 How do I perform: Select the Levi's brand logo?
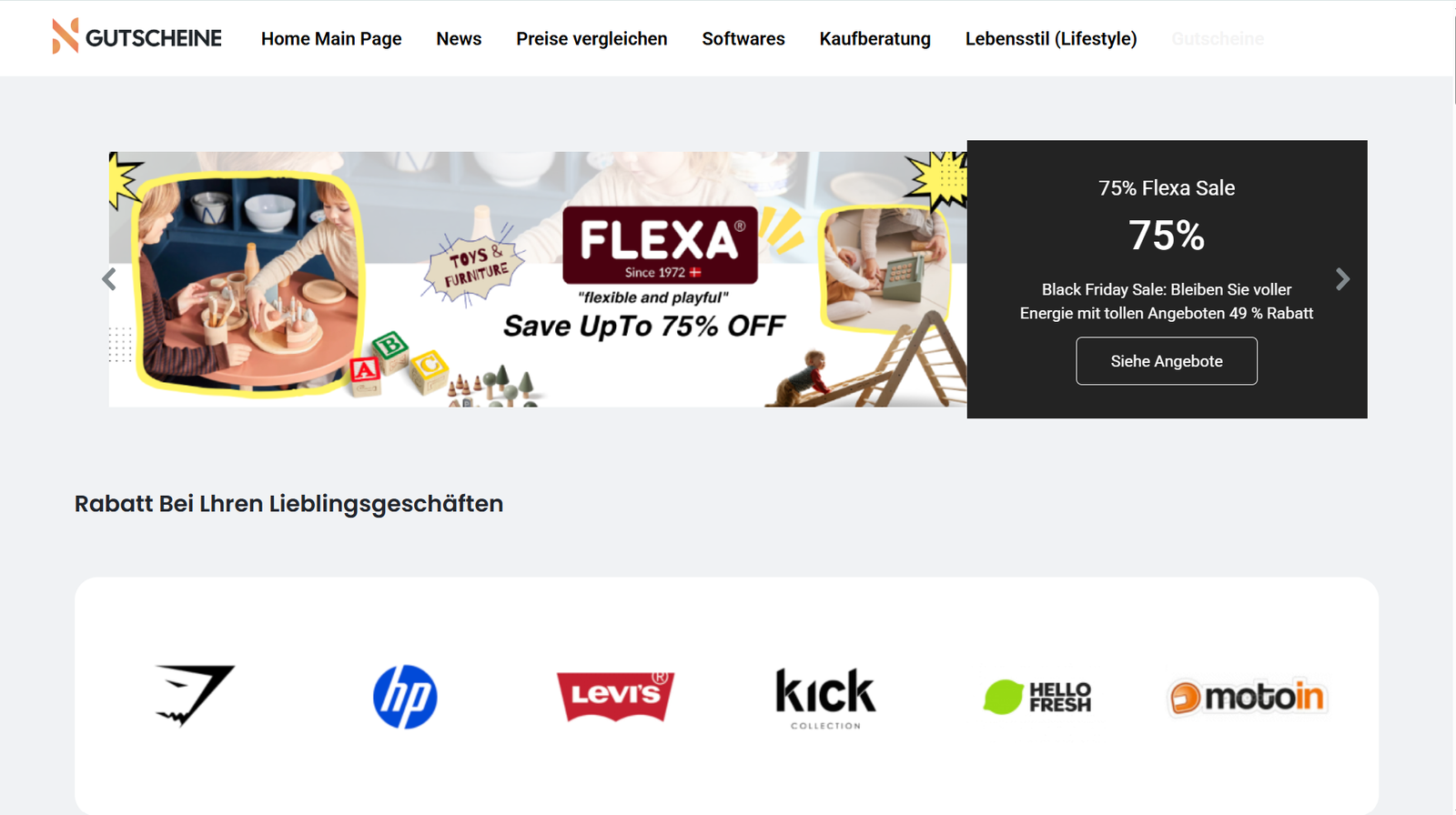coord(616,696)
